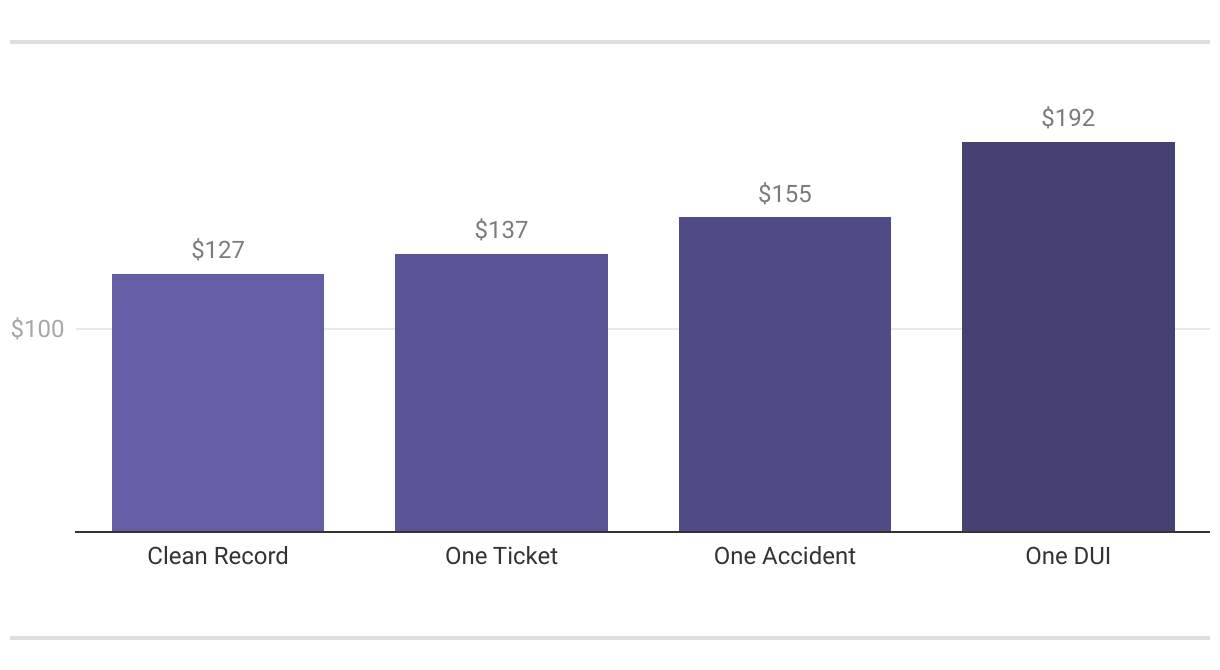Click the One Accident bar
The height and width of the screenshot is (670, 1220).
point(785,374)
